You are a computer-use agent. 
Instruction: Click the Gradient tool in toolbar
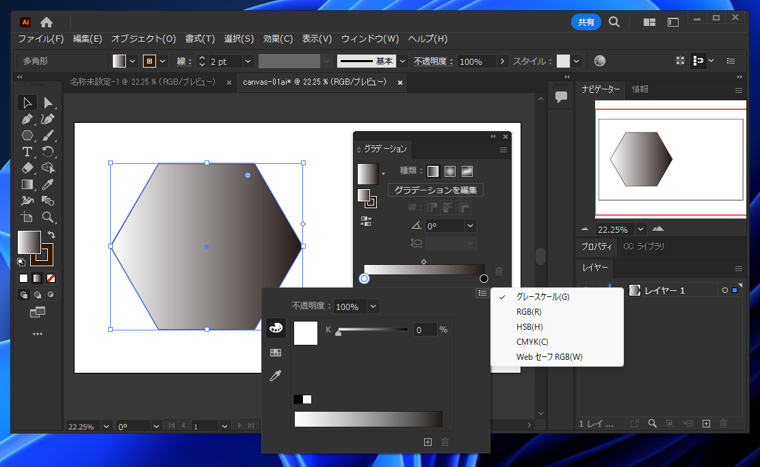tap(28, 184)
